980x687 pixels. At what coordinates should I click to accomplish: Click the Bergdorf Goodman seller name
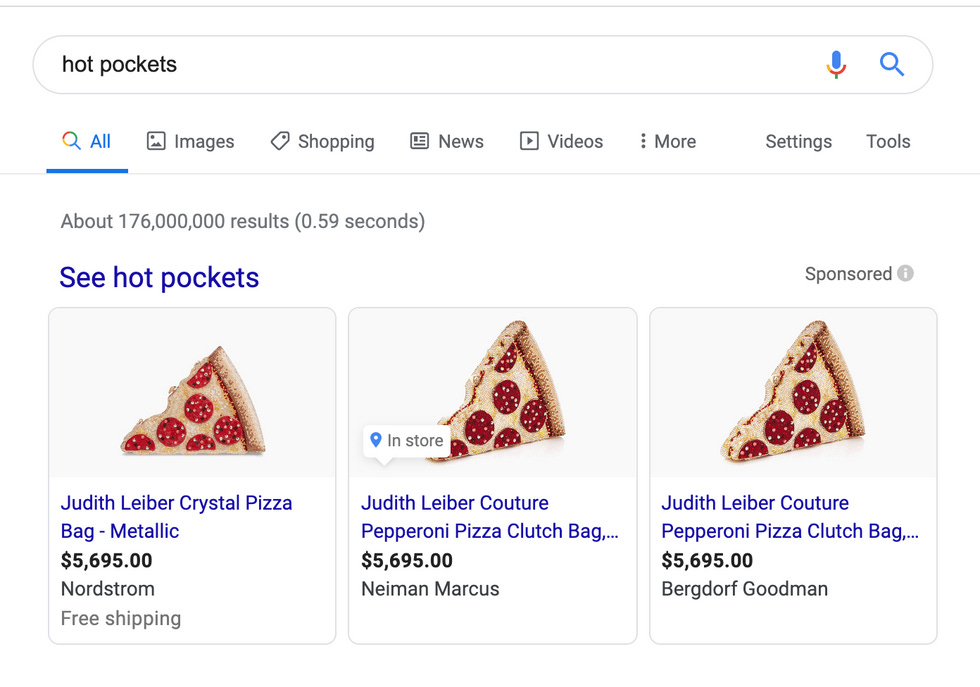click(x=744, y=589)
